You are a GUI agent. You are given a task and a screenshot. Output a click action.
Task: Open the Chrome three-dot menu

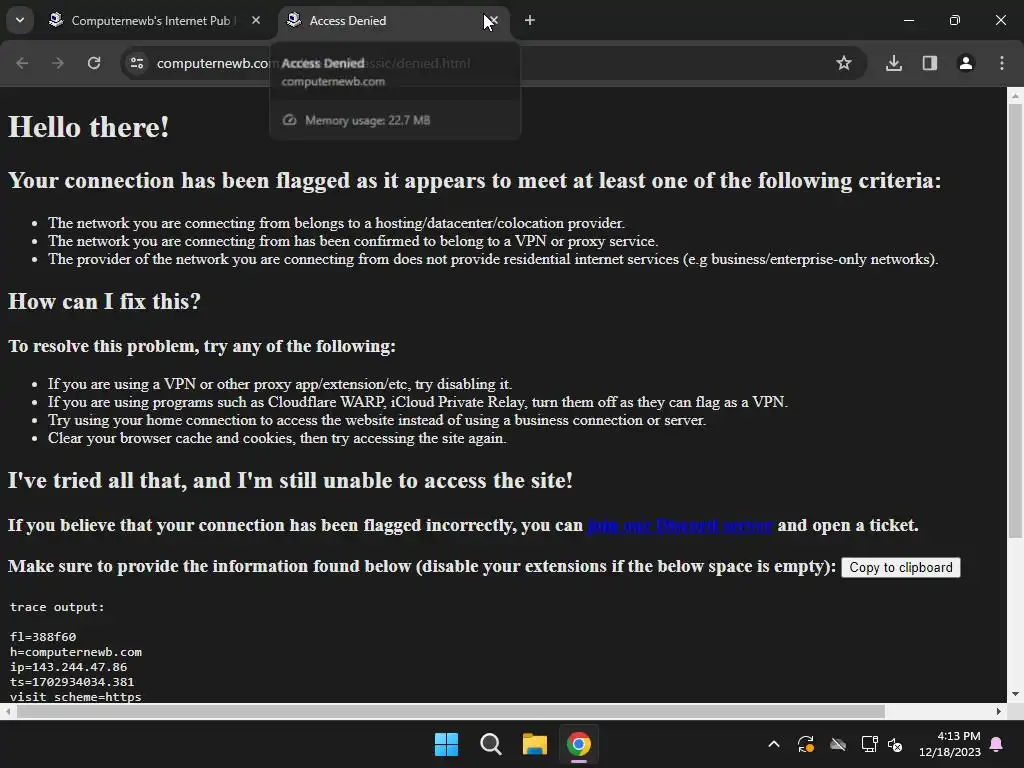pos(1002,63)
